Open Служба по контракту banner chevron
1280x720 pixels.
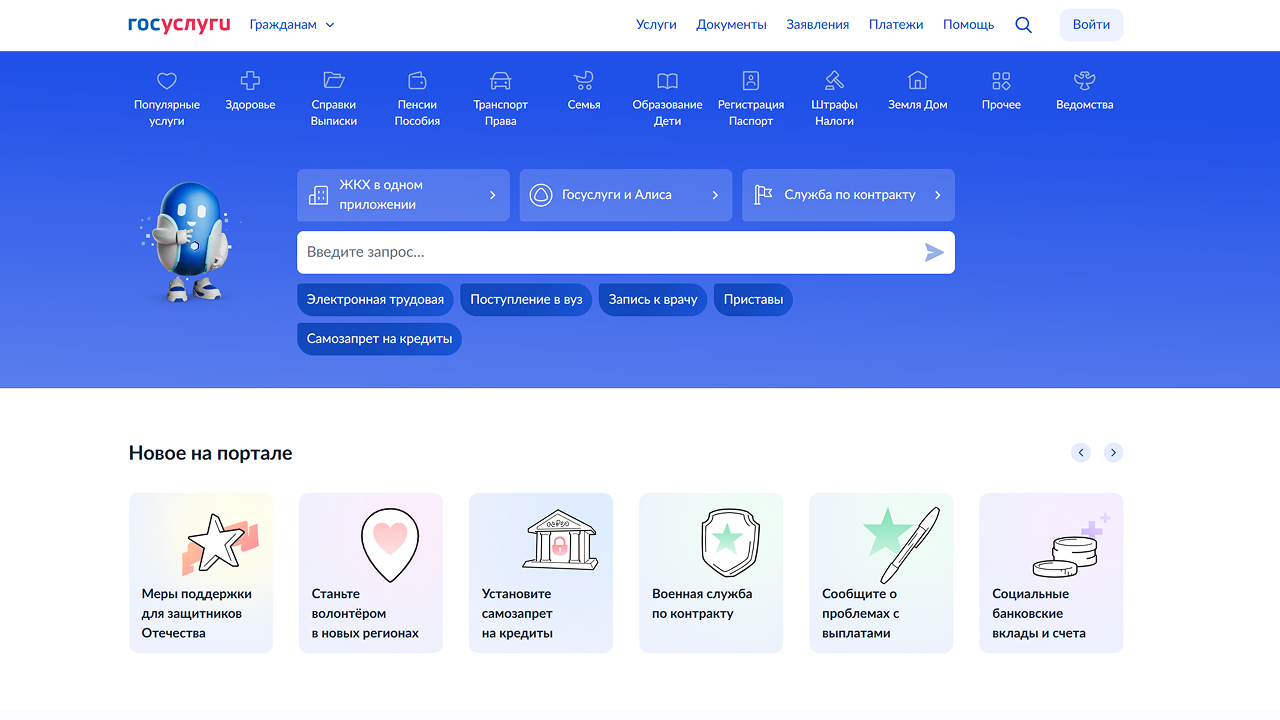coord(937,195)
